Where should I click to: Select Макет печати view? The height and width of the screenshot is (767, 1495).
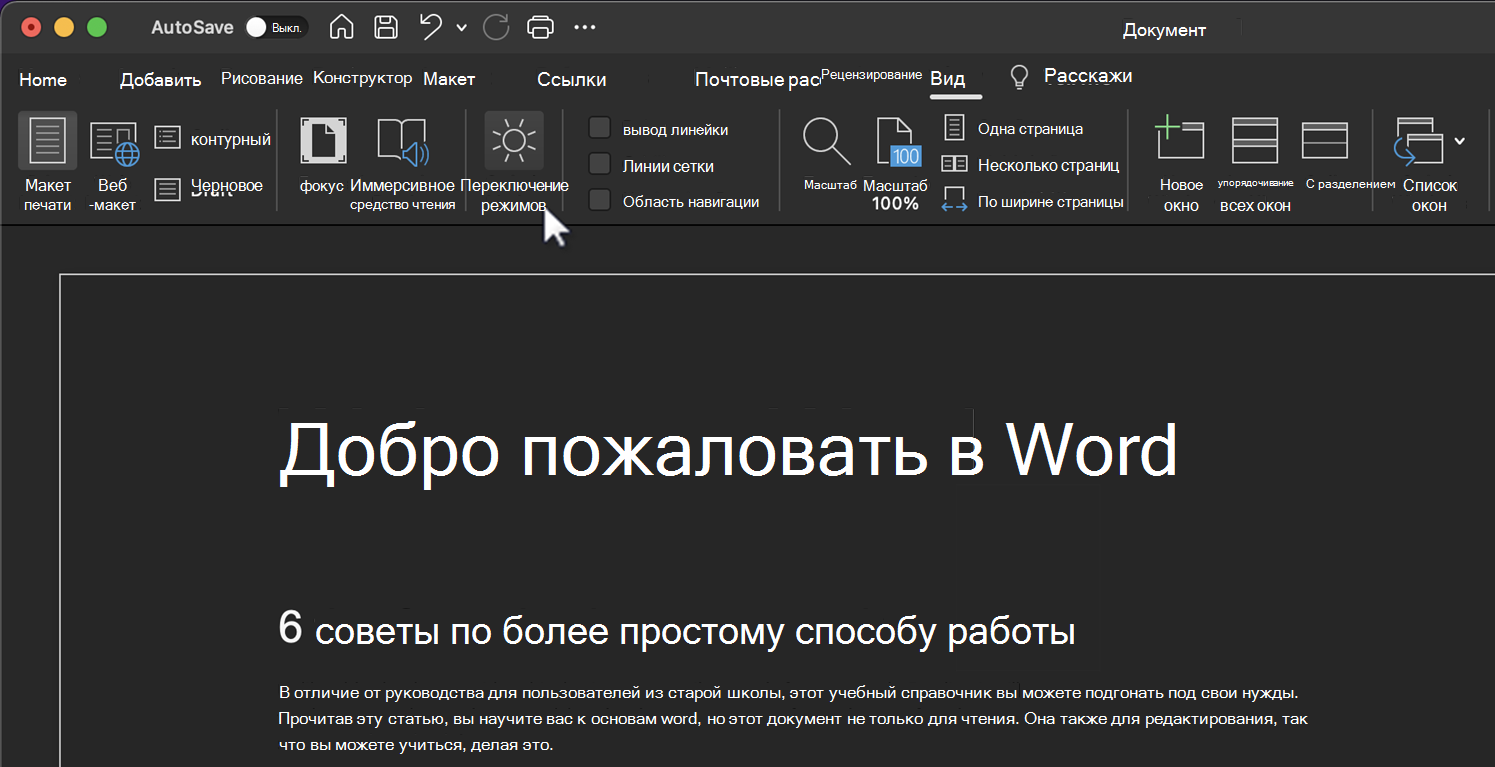coord(48,164)
